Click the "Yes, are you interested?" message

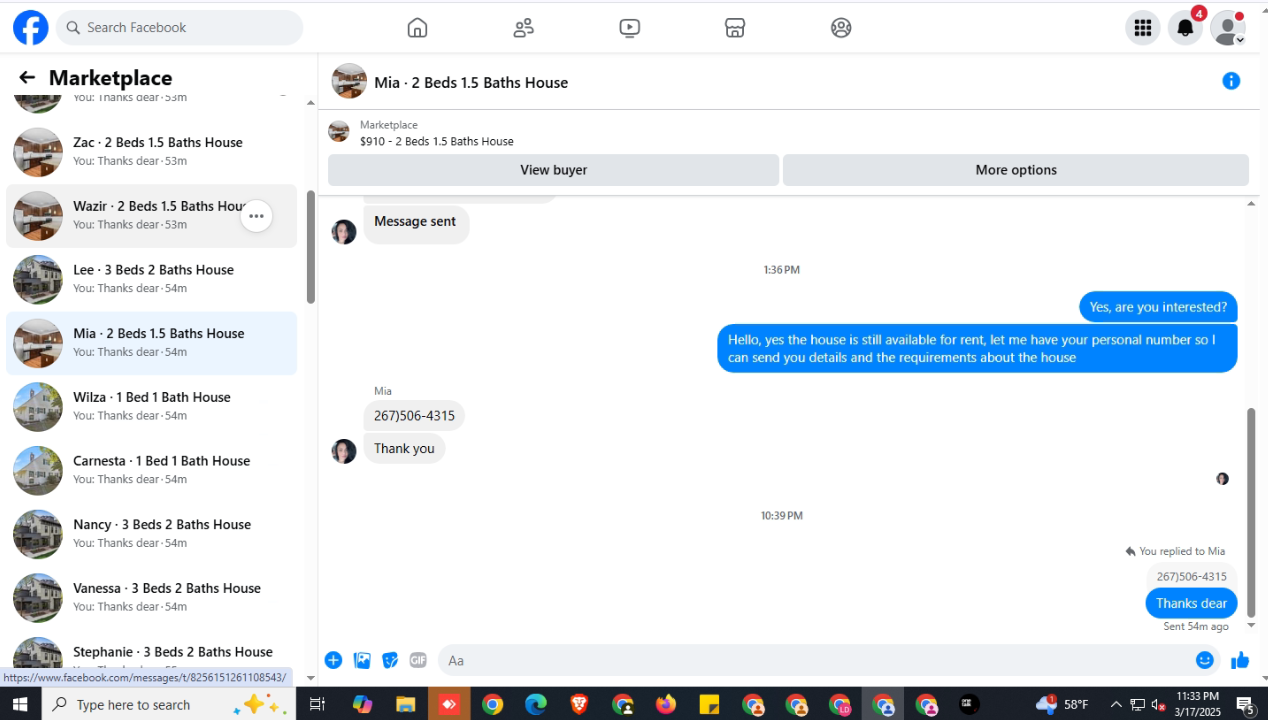click(x=1158, y=307)
